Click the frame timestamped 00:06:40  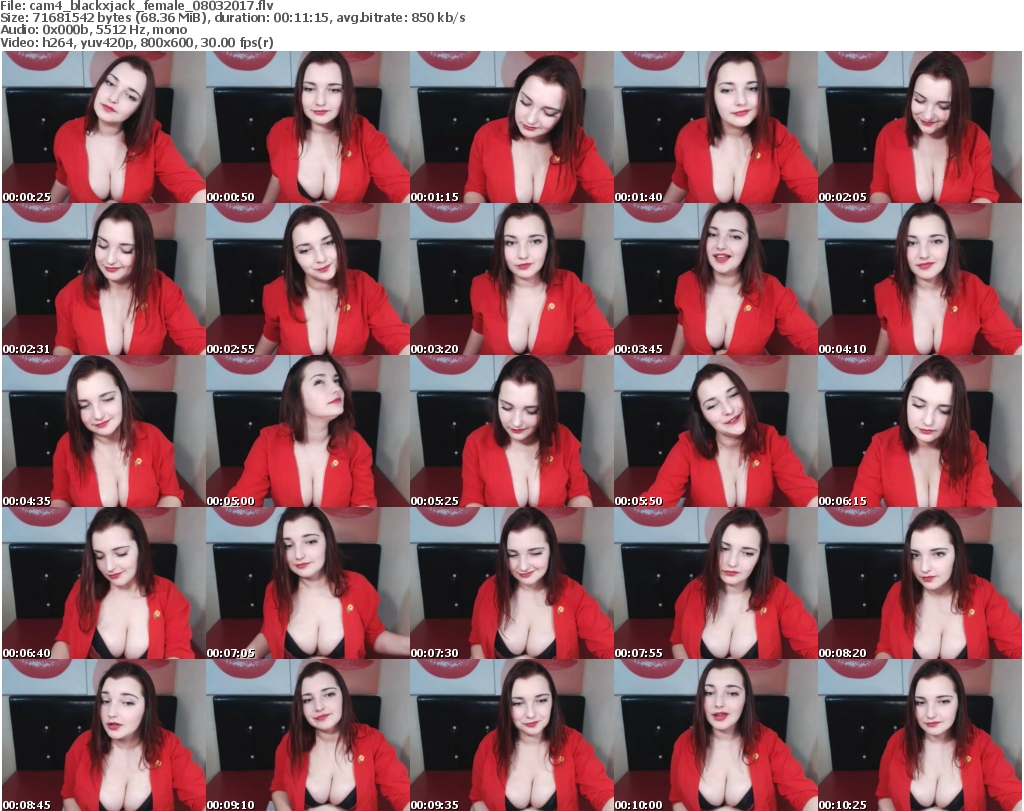[104, 584]
